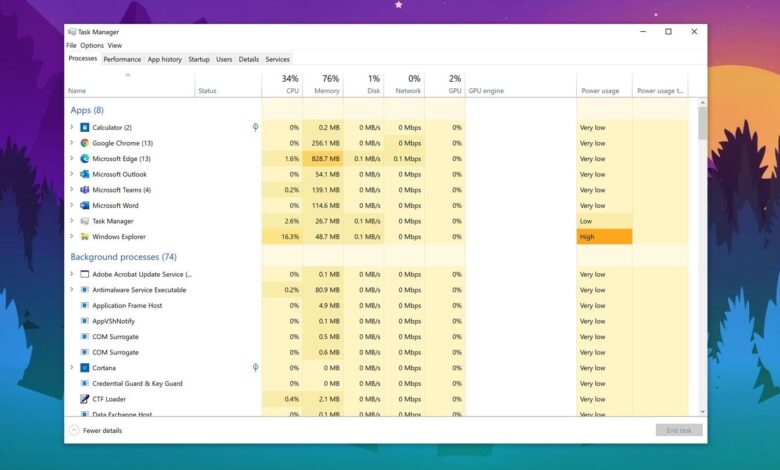Screen dimensions: 780x470
Task: Open the Options menu
Action: (92, 45)
